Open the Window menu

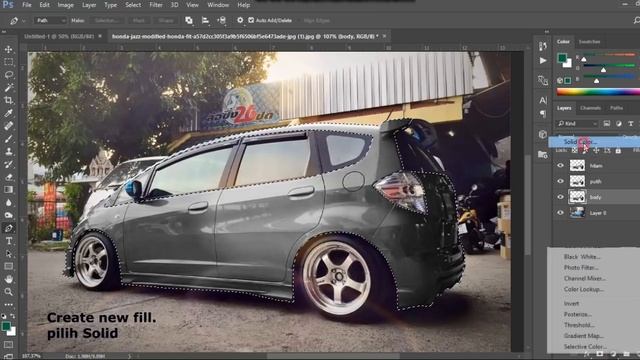218,5
